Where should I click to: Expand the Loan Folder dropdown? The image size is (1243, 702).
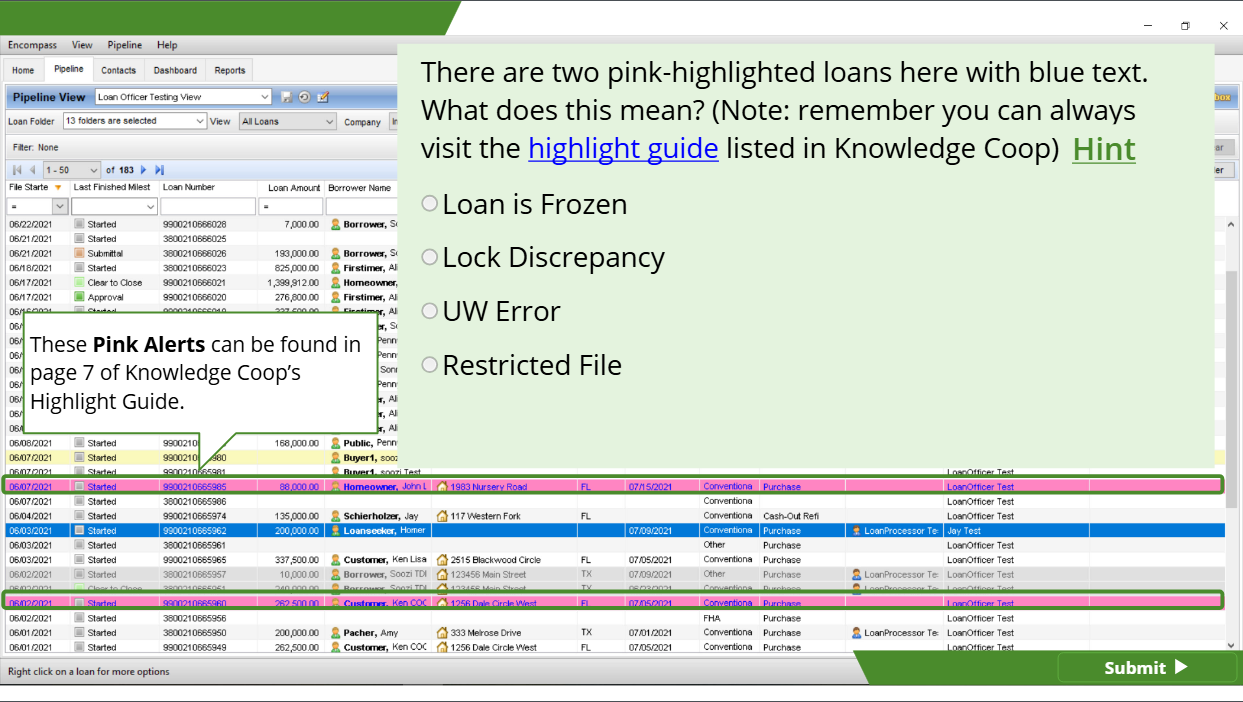(199, 121)
